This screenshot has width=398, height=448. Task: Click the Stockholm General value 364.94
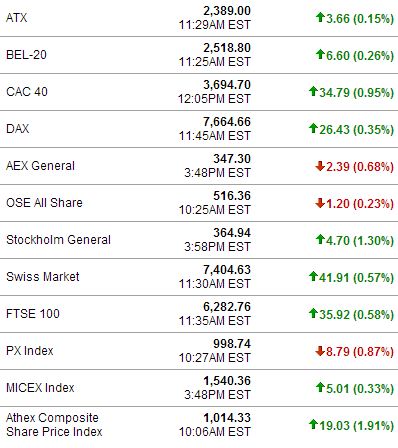point(232,233)
